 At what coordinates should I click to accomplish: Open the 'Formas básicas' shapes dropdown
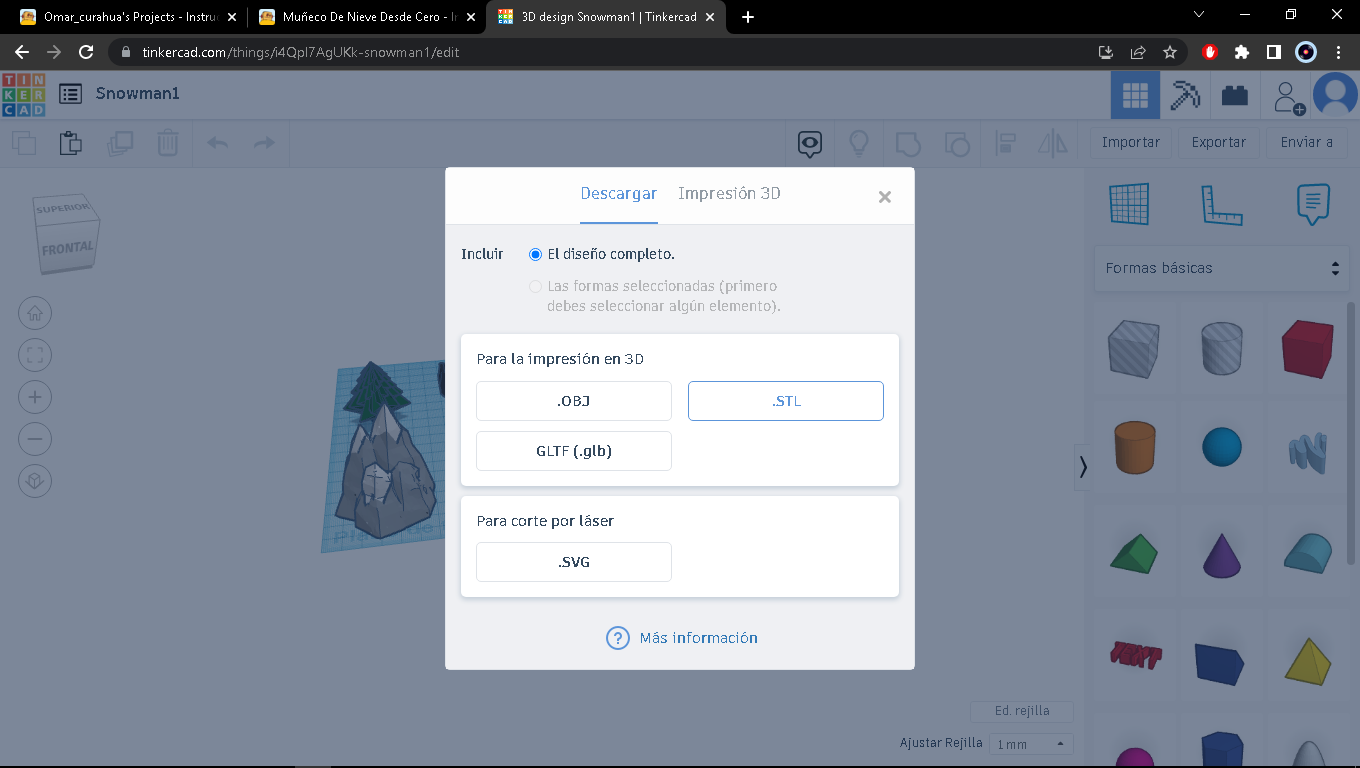(1221, 268)
